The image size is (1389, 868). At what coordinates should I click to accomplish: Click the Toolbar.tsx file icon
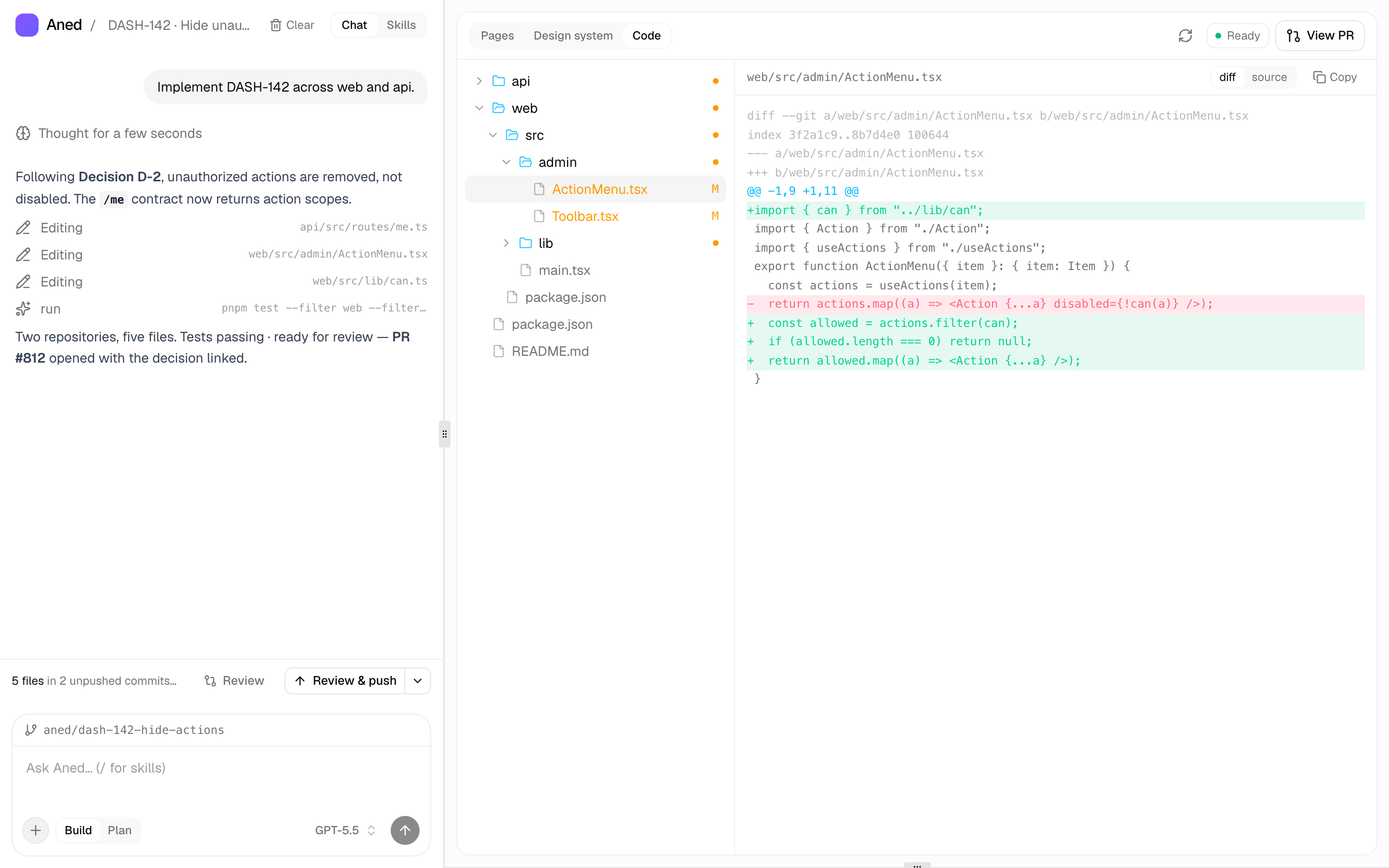click(x=539, y=216)
